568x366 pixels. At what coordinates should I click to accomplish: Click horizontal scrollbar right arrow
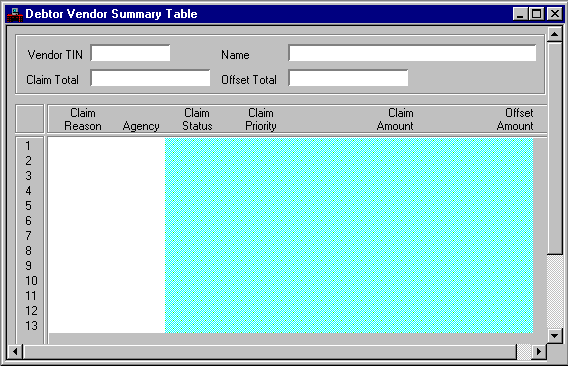point(539,352)
